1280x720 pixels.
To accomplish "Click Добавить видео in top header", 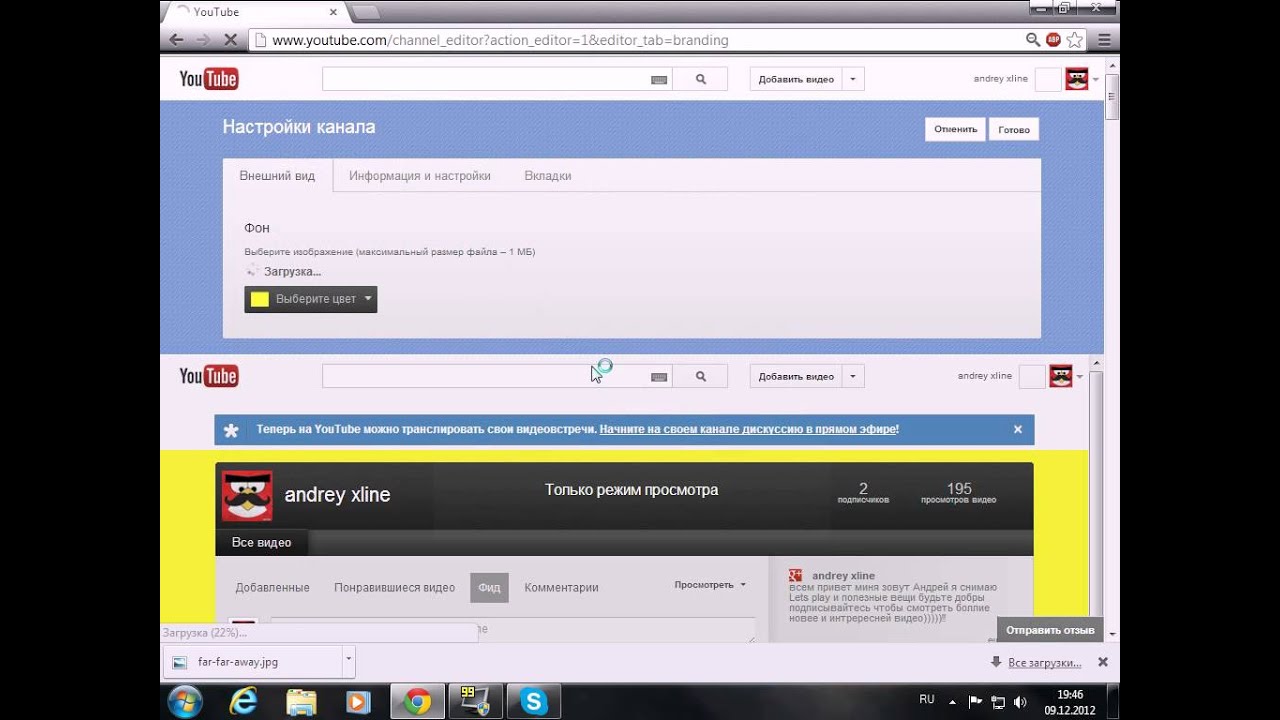I will click(796, 79).
